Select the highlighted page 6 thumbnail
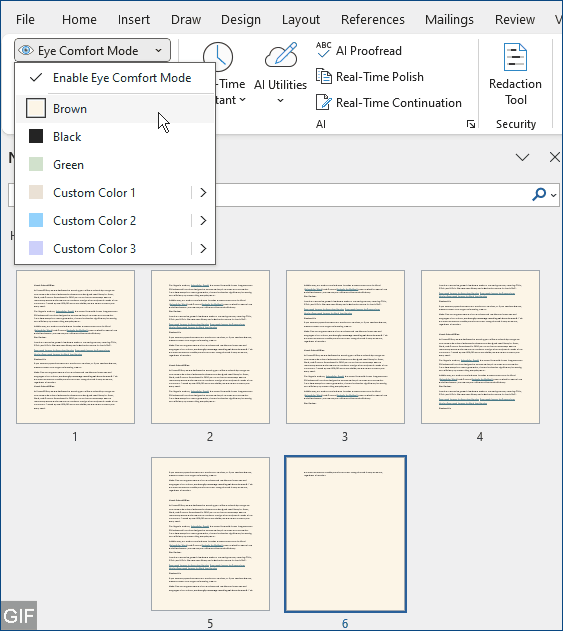 click(x=345, y=534)
